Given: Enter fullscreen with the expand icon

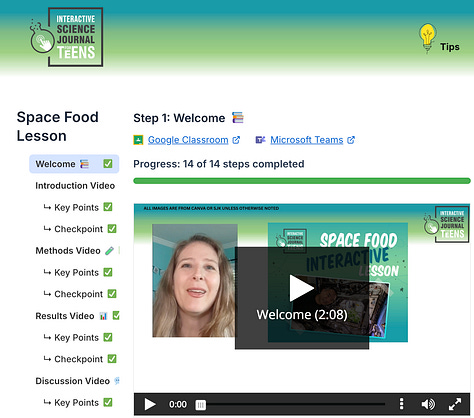Looking at the screenshot, I should [455, 404].
